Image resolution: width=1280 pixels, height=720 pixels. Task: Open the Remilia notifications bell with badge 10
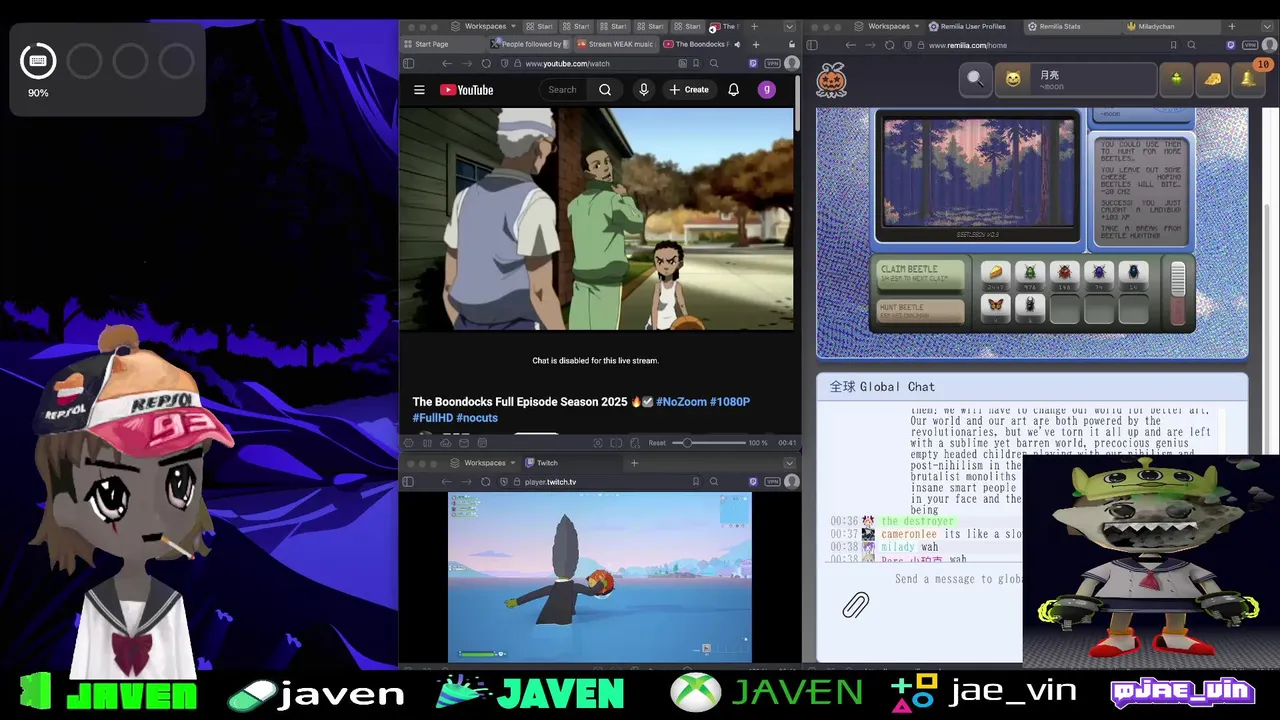(1248, 79)
